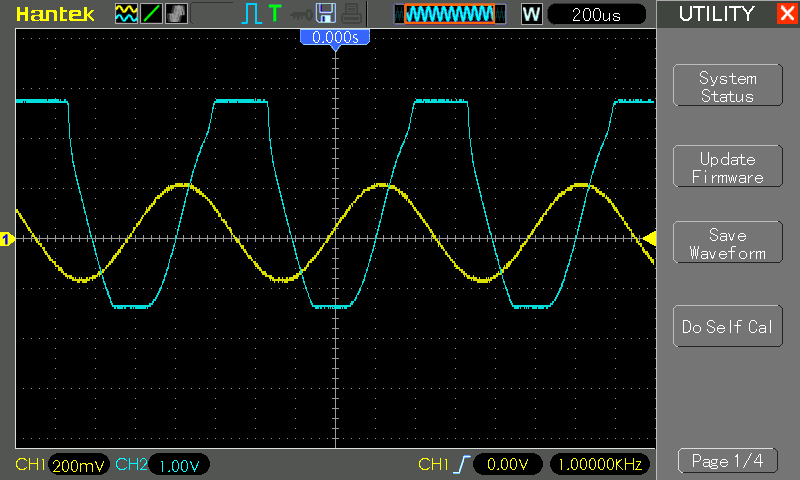Image resolution: width=800 pixels, height=480 pixels.
Task: Start Do Self Cal
Action: [728, 326]
